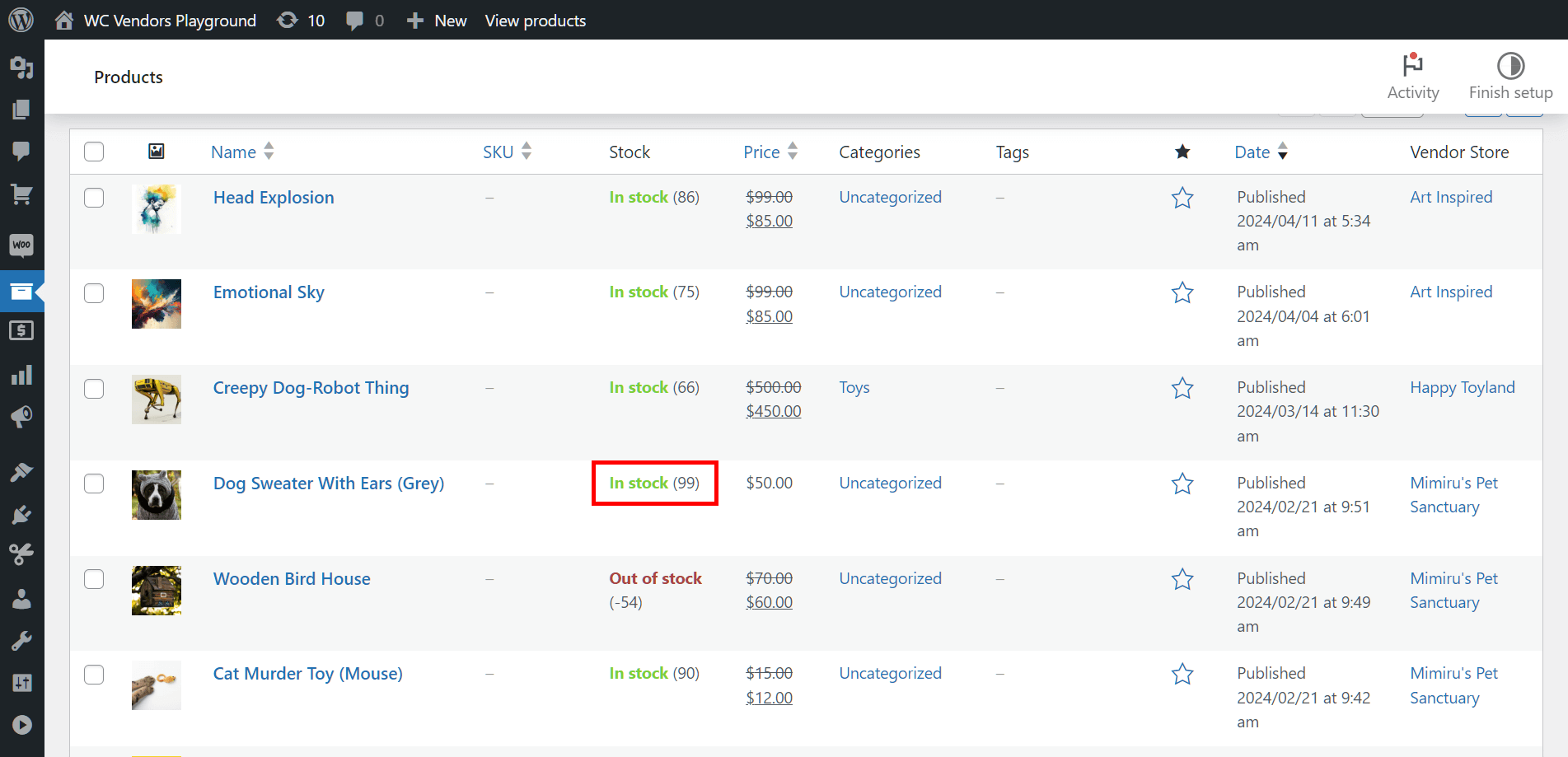
Task: Click the Wooden Bird House thumbnail
Action: pos(157,591)
